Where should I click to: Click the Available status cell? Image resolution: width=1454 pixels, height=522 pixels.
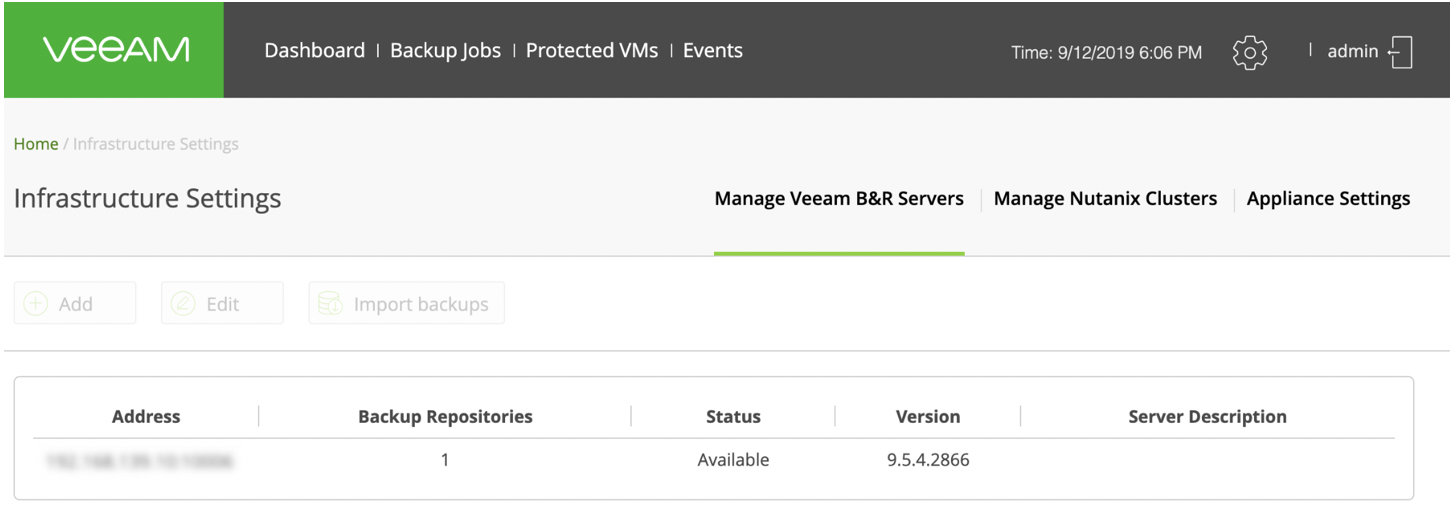pos(733,461)
